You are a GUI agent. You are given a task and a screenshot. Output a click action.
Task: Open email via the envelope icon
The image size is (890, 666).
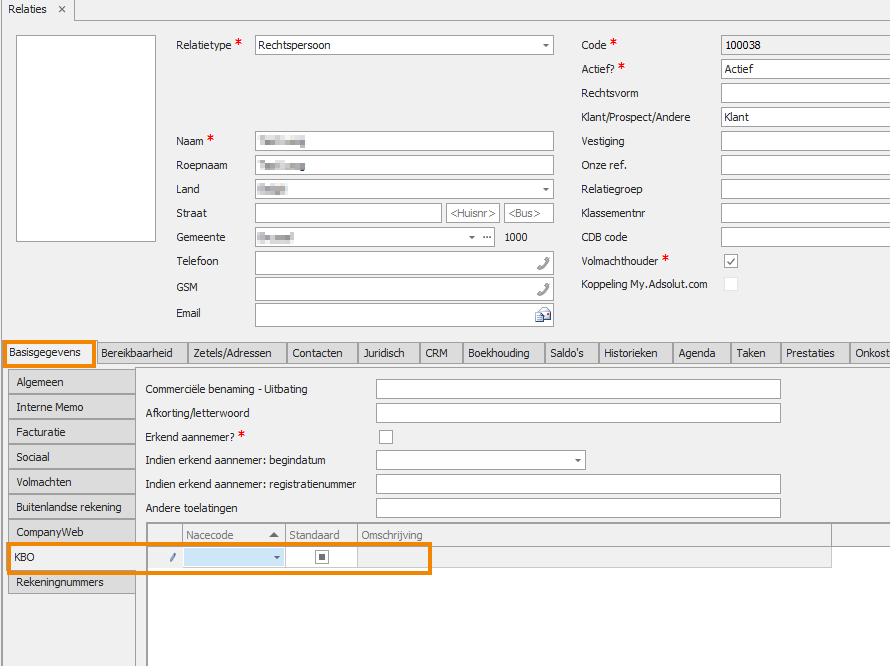[x=542, y=314]
